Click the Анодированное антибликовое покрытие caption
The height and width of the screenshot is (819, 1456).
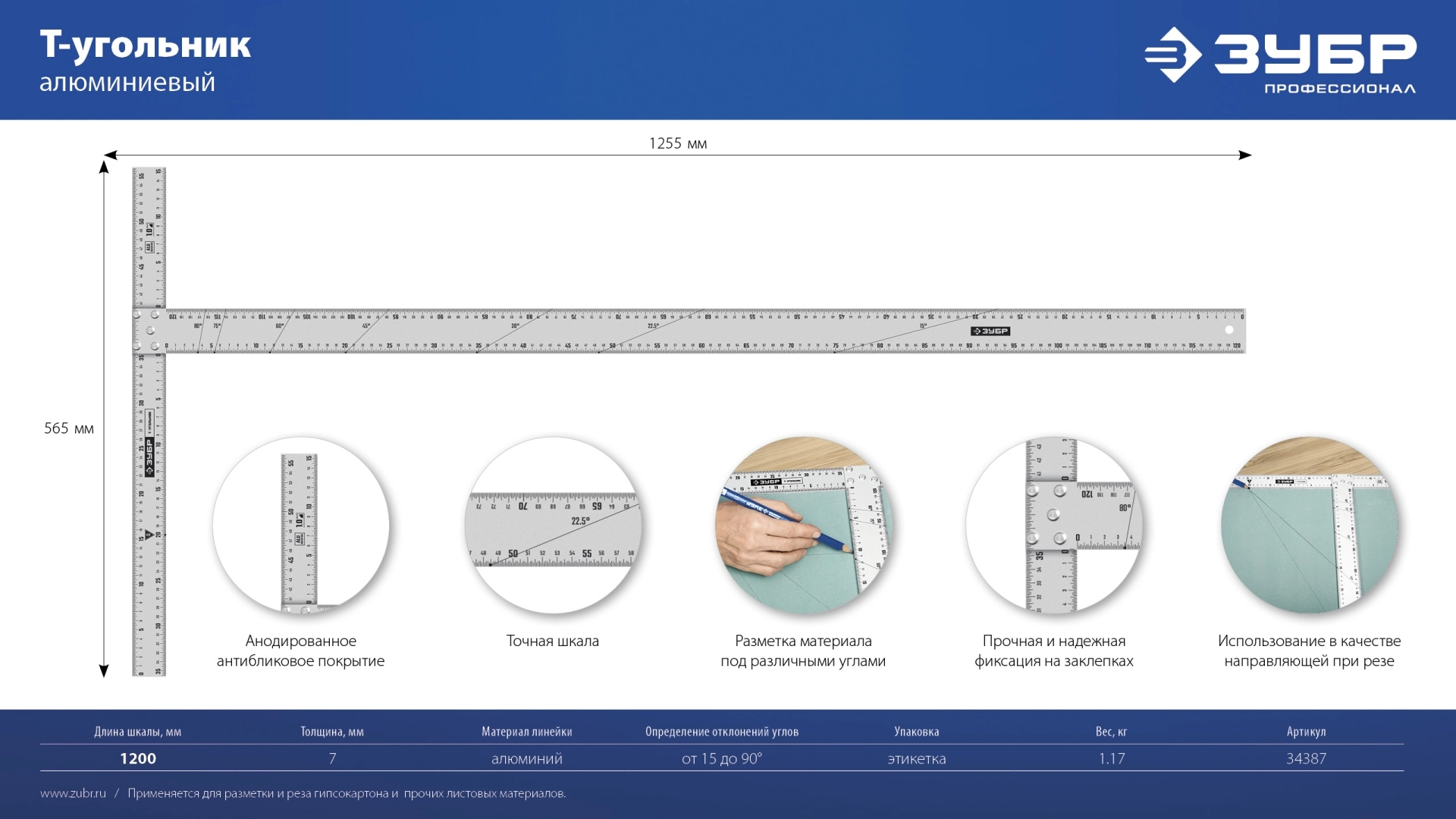tap(301, 651)
